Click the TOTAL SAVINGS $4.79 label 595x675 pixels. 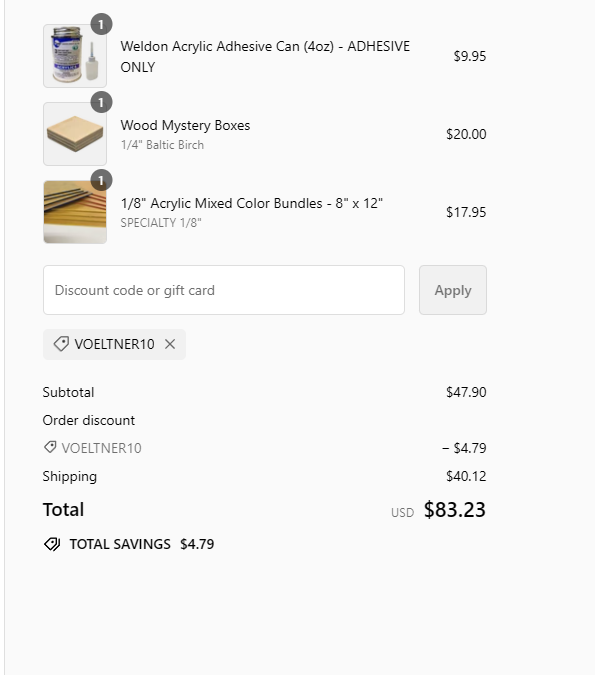coord(142,544)
